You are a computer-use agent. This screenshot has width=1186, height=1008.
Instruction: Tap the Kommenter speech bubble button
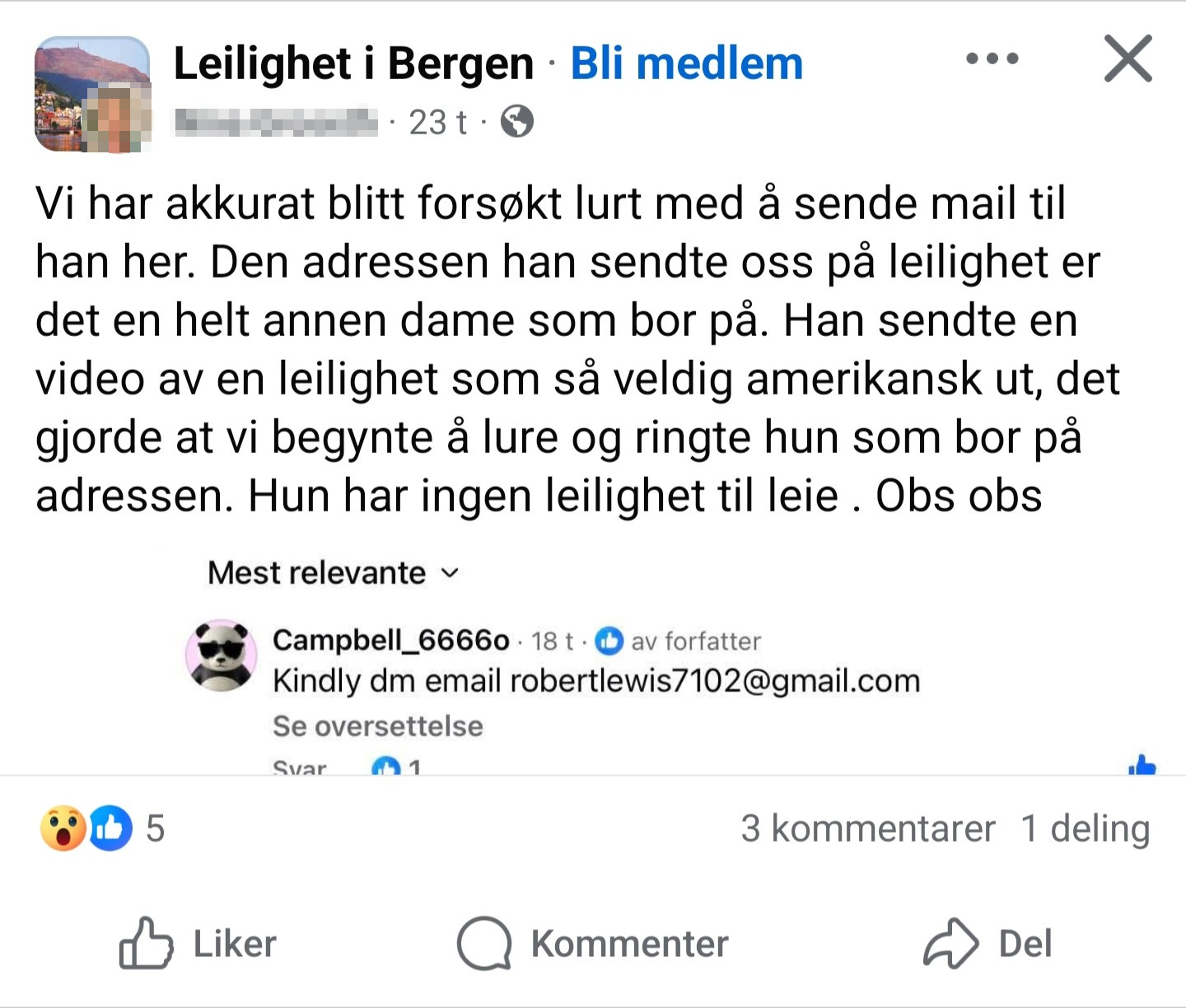(x=593, y=944)
